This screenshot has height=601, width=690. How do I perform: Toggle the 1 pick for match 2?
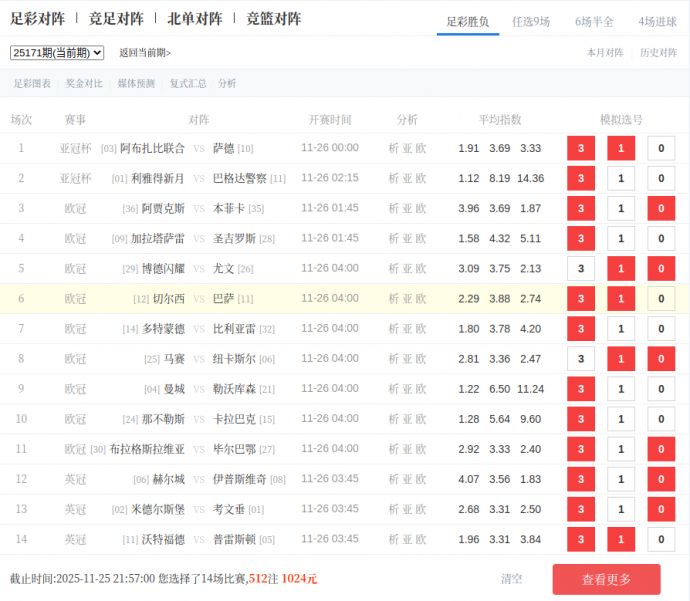621,179
